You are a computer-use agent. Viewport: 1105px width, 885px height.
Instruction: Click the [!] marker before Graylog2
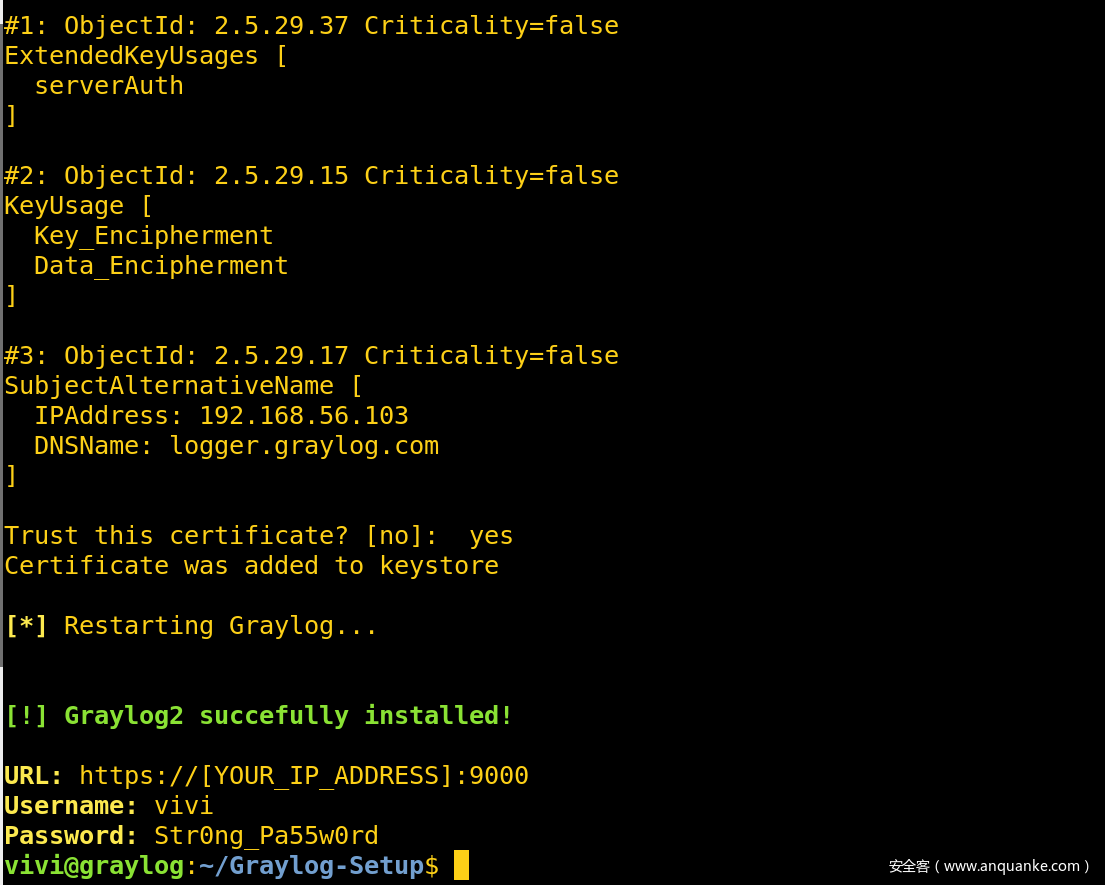click(x=26, y=716)
